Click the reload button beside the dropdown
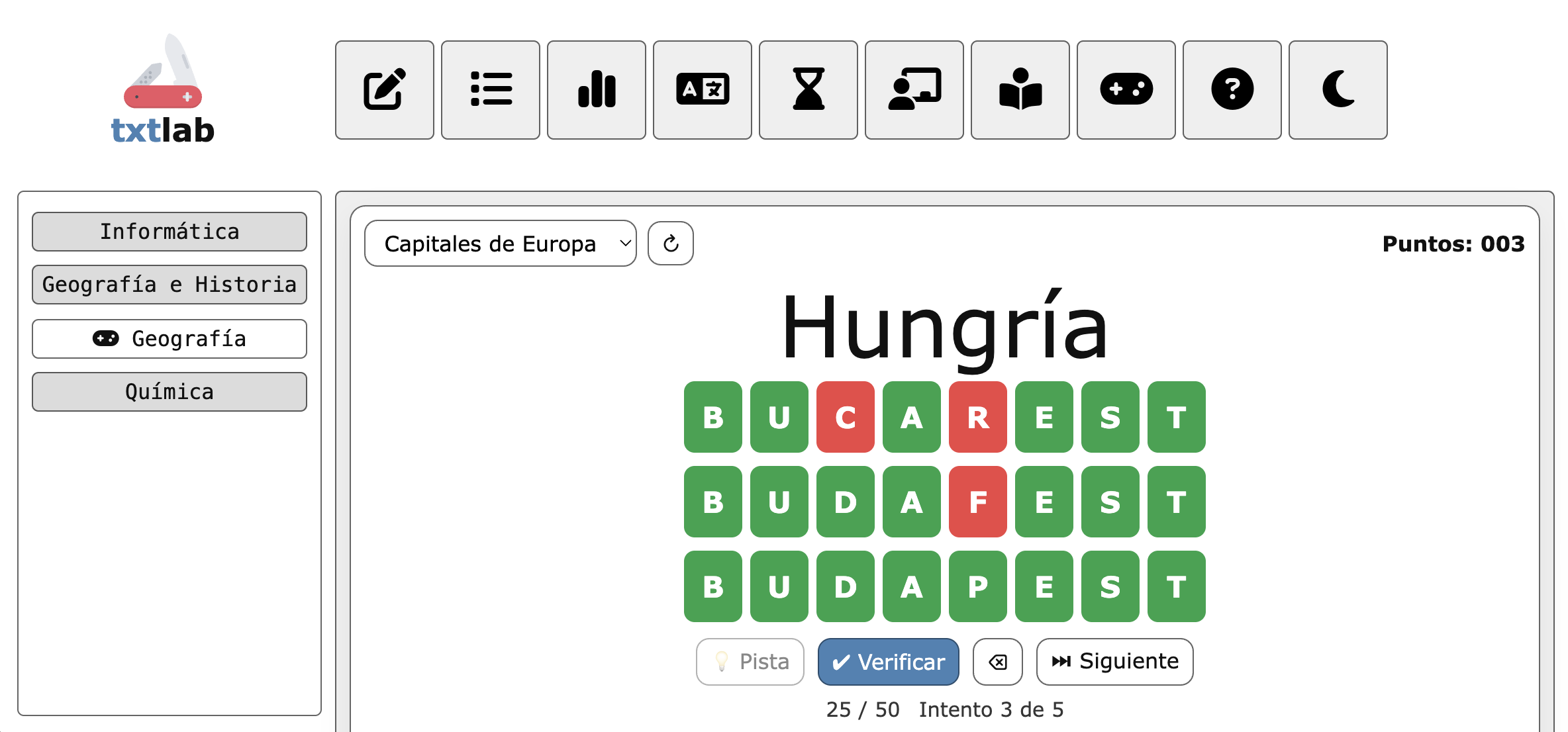 pos(670,244)
